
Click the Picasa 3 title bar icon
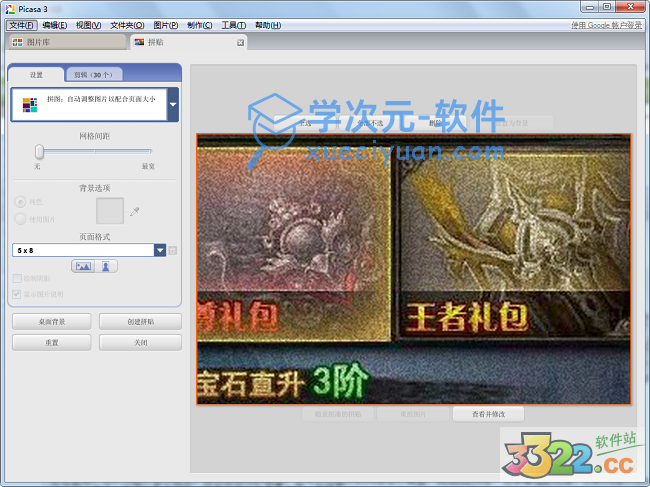tap(10, 9)
